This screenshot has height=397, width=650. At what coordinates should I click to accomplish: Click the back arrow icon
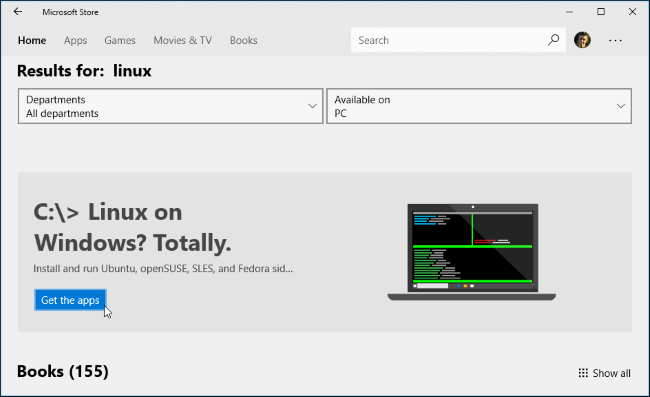pos(18,12)
